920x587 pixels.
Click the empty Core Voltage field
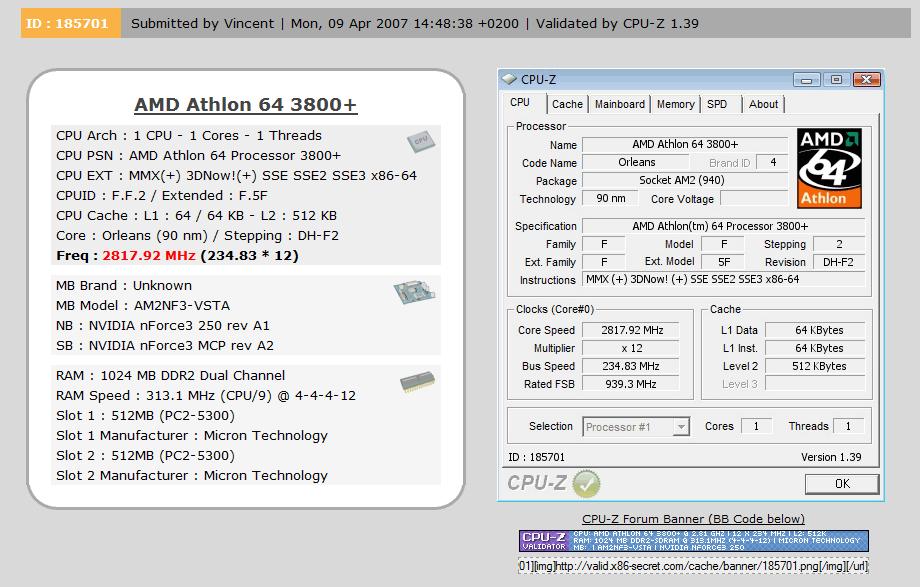pyautogui.click(x=754, y=198)
